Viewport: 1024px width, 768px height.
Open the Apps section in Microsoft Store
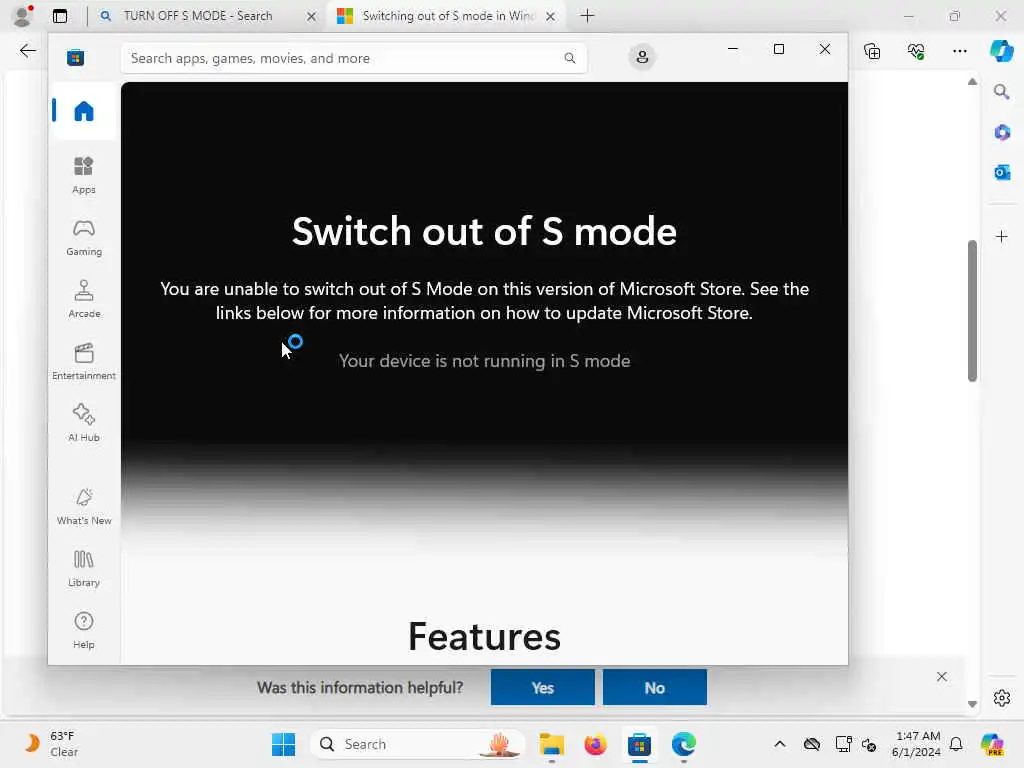[84, 176]
